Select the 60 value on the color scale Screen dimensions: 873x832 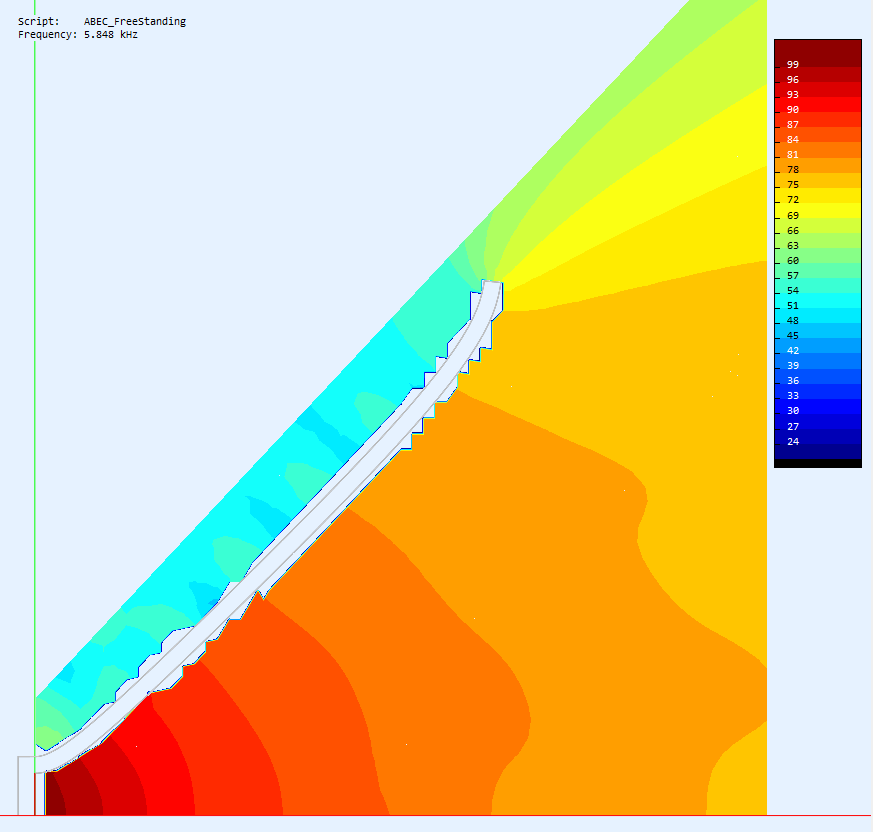click(x=793, y=261)
